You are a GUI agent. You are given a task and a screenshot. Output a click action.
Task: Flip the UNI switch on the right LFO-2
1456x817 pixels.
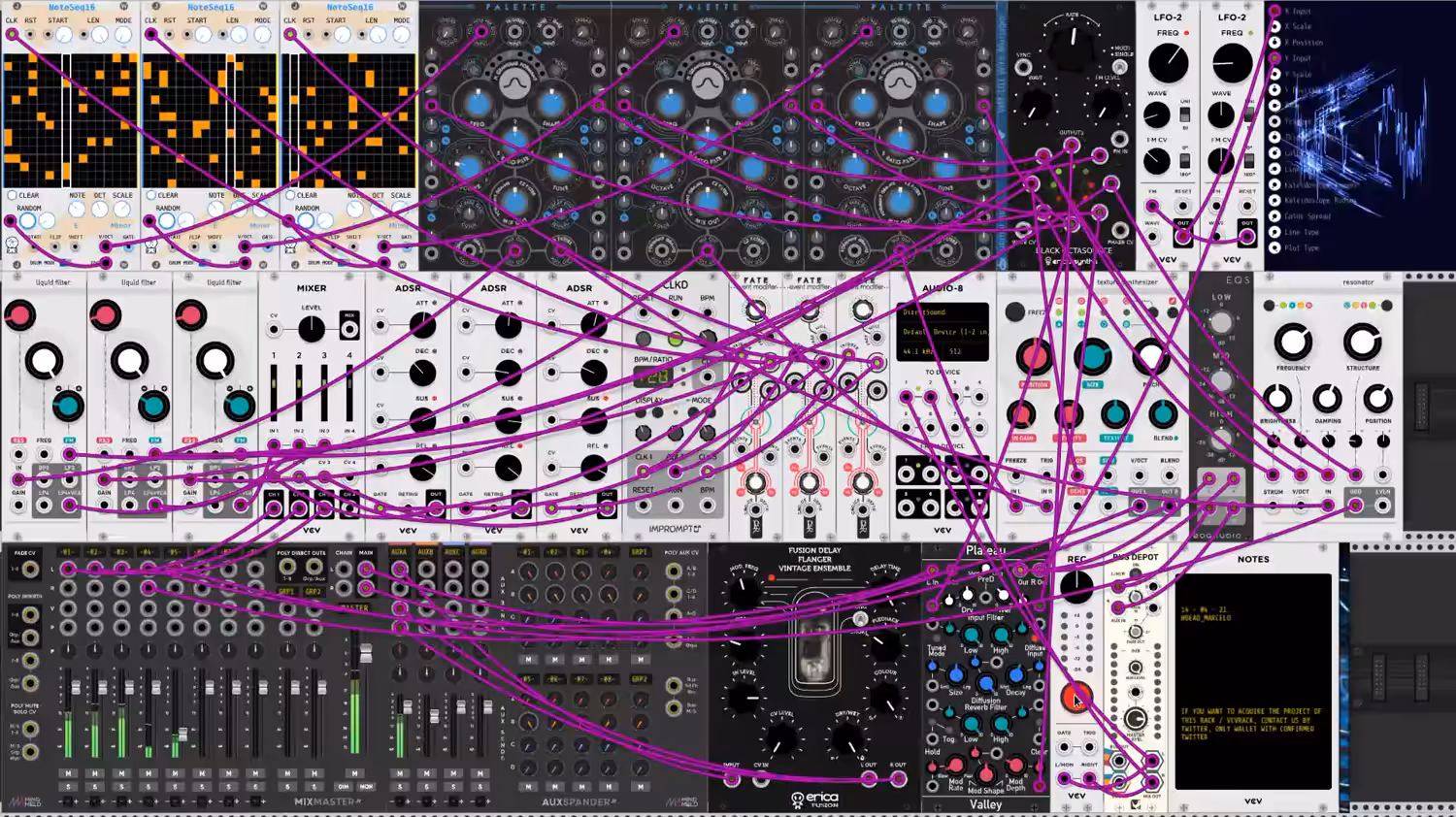(x=1248, y=115)
